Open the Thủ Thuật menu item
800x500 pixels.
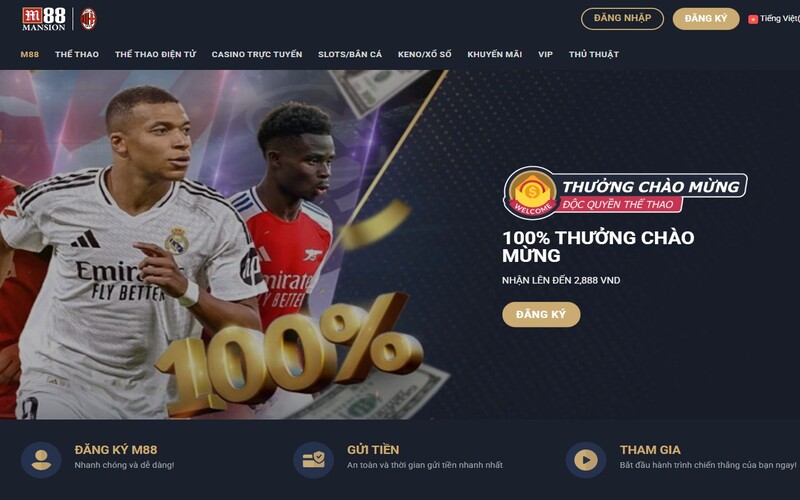(594, 54)
